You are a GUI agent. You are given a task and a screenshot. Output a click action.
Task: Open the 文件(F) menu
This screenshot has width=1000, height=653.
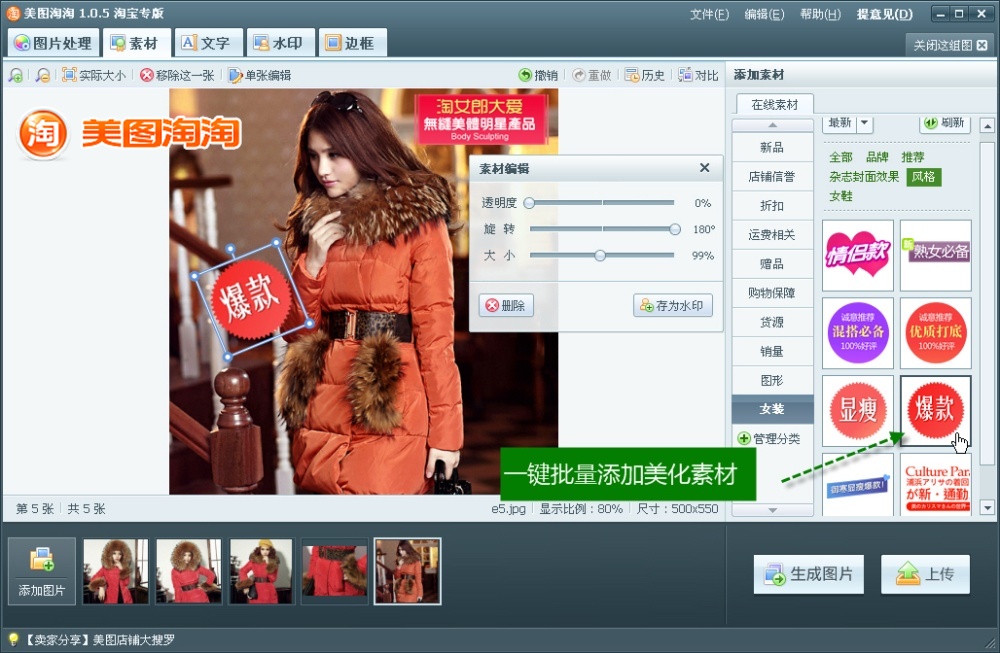coord(709,14)
